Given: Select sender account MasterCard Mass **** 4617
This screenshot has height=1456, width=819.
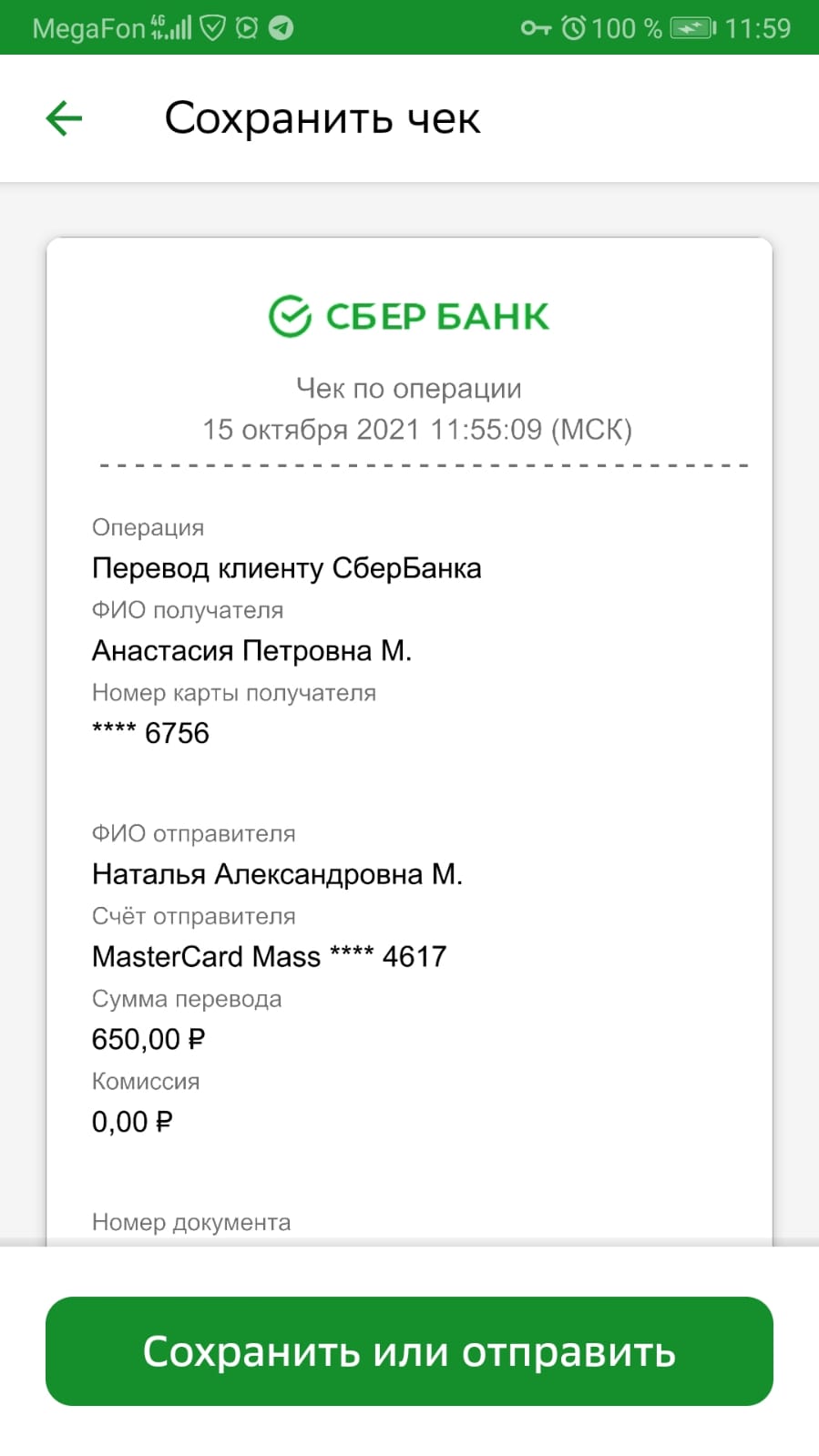Looking at the screenshot, I should (x=270, y=957).
